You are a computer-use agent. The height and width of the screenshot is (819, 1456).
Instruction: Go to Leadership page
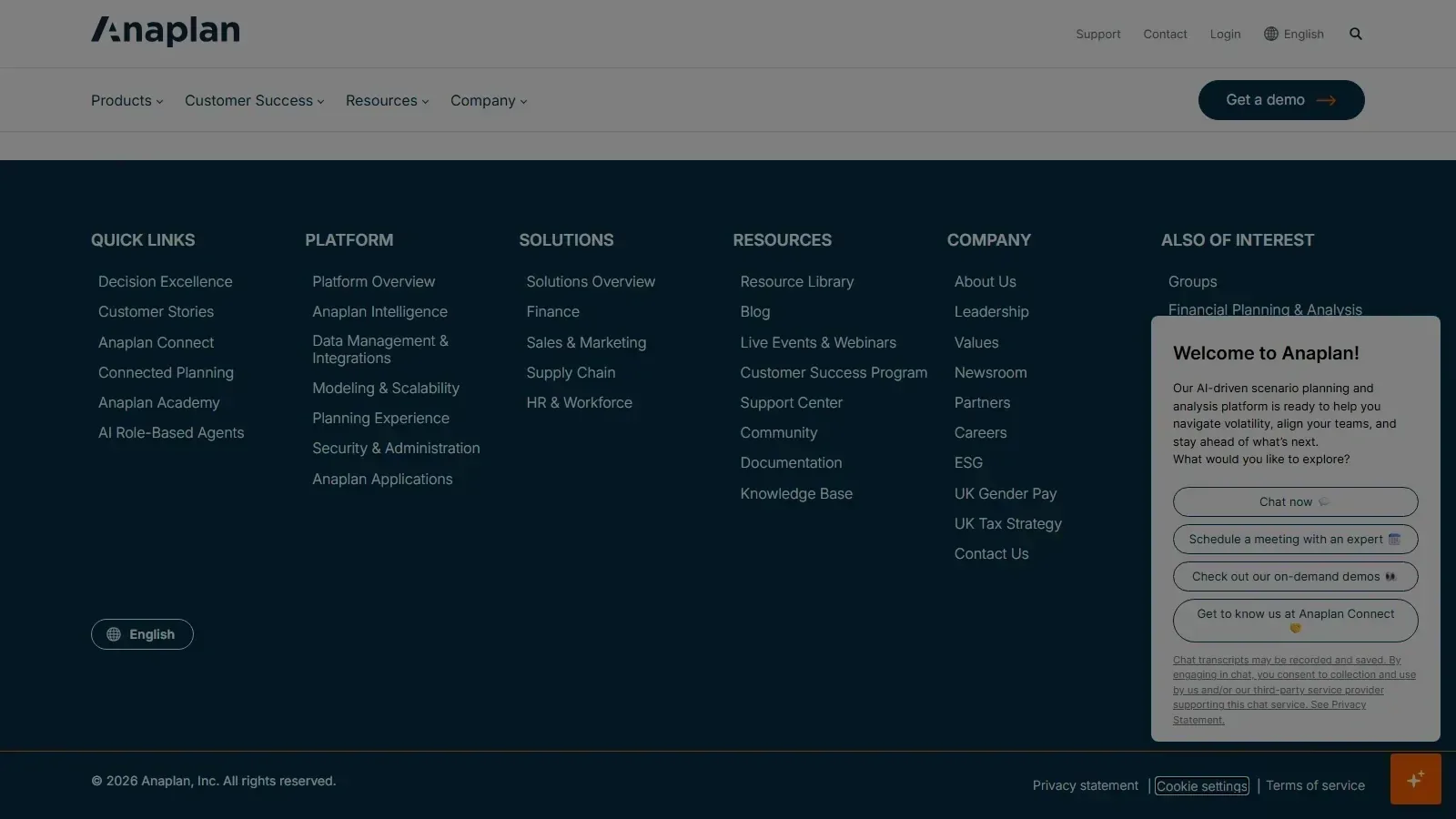(x=992, y=312)
